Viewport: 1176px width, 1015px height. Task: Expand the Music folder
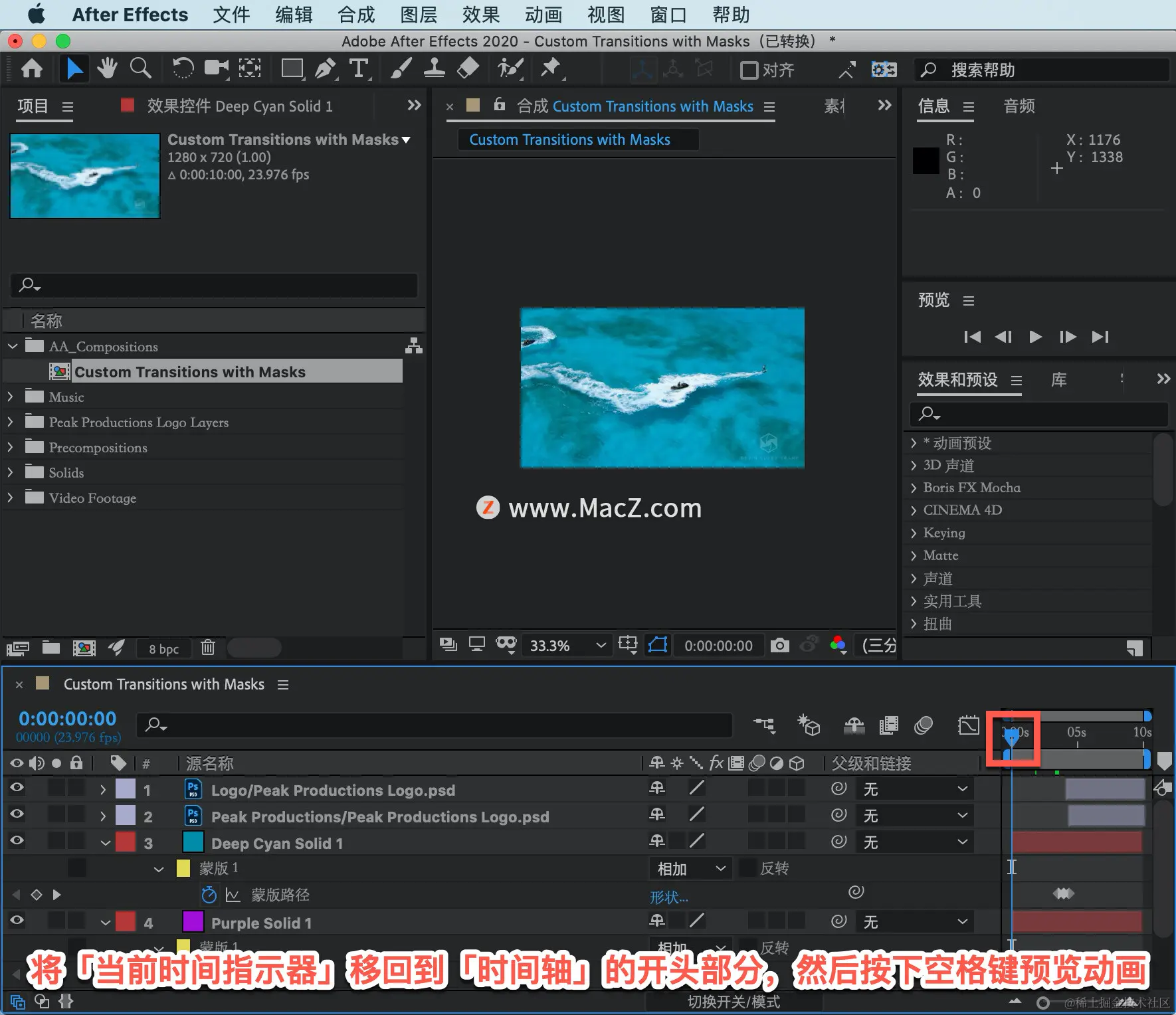pos(11,397)
